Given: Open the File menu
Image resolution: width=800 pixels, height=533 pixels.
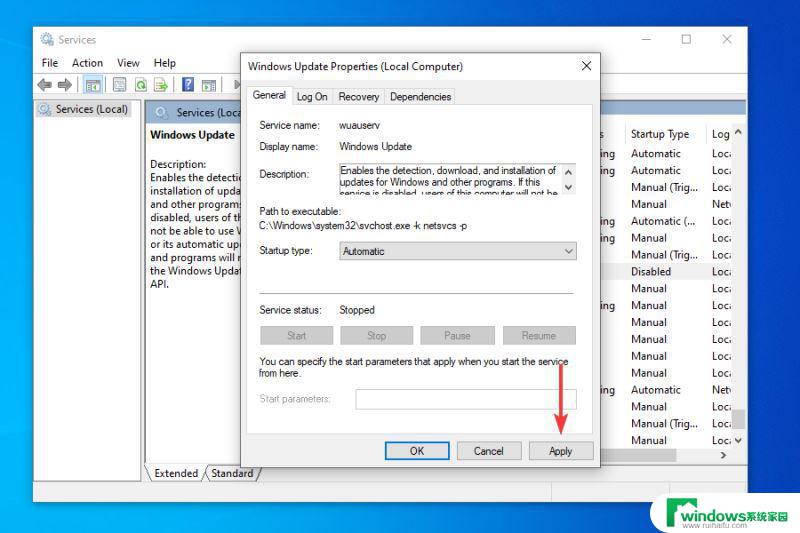Looking at the screenshot, I should point(49,63).
